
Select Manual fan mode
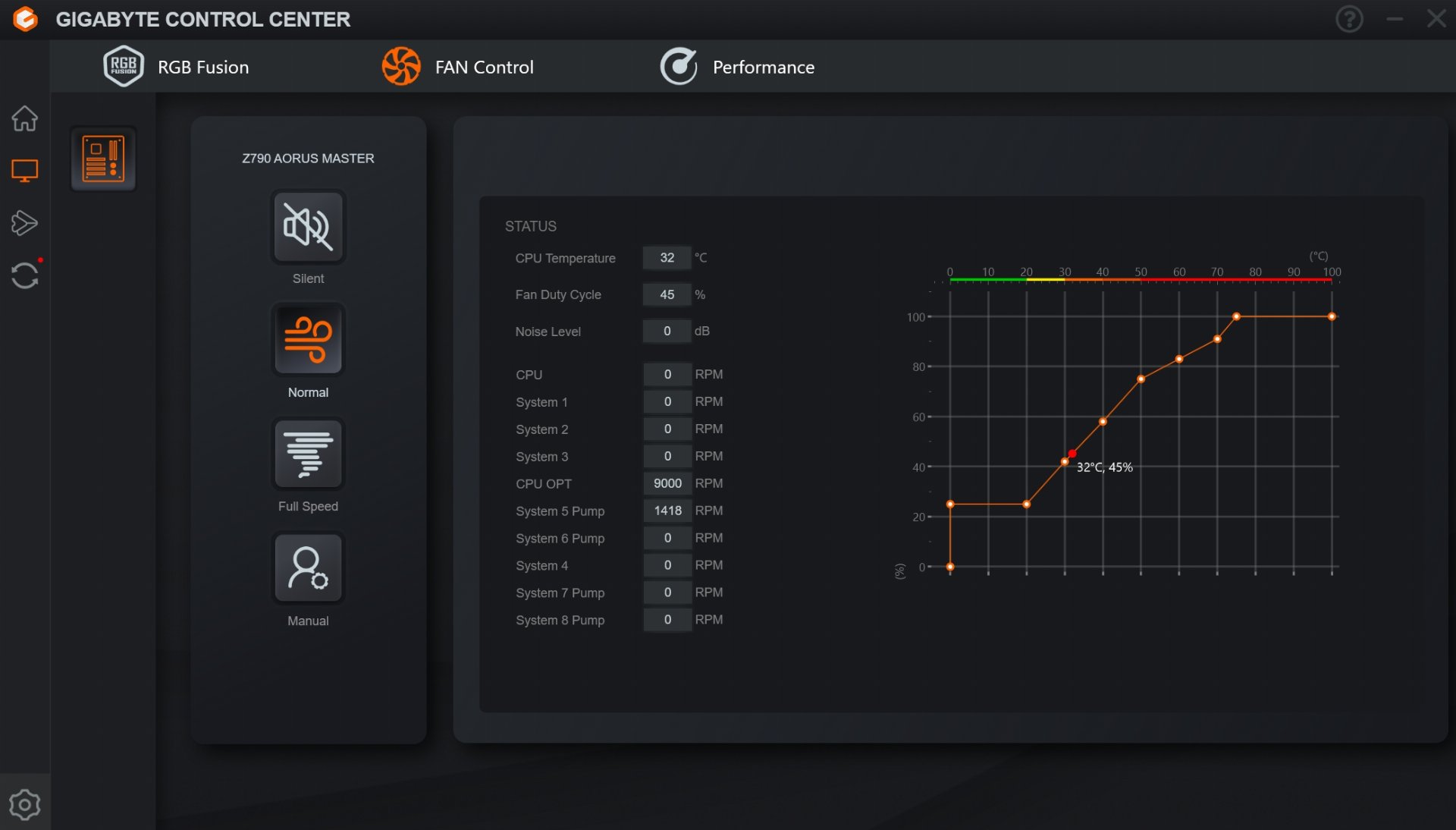[x=308, y=567]
